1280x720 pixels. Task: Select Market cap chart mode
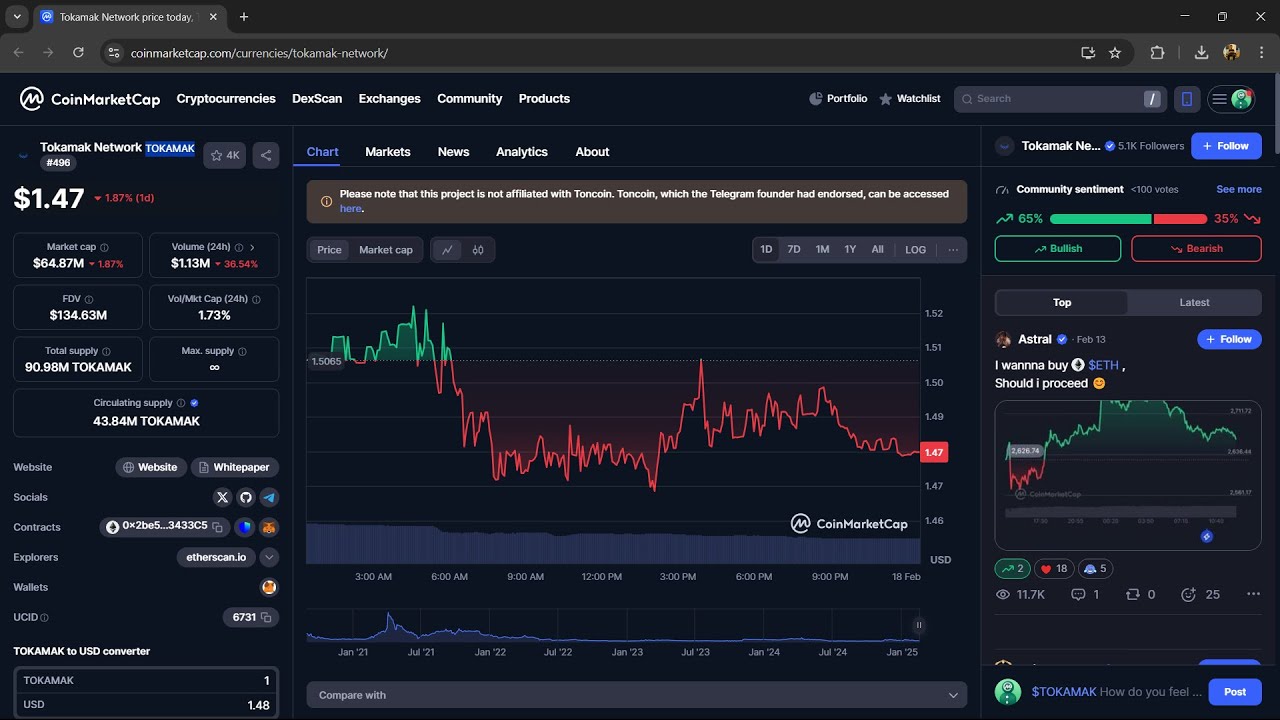coord(386,250)
